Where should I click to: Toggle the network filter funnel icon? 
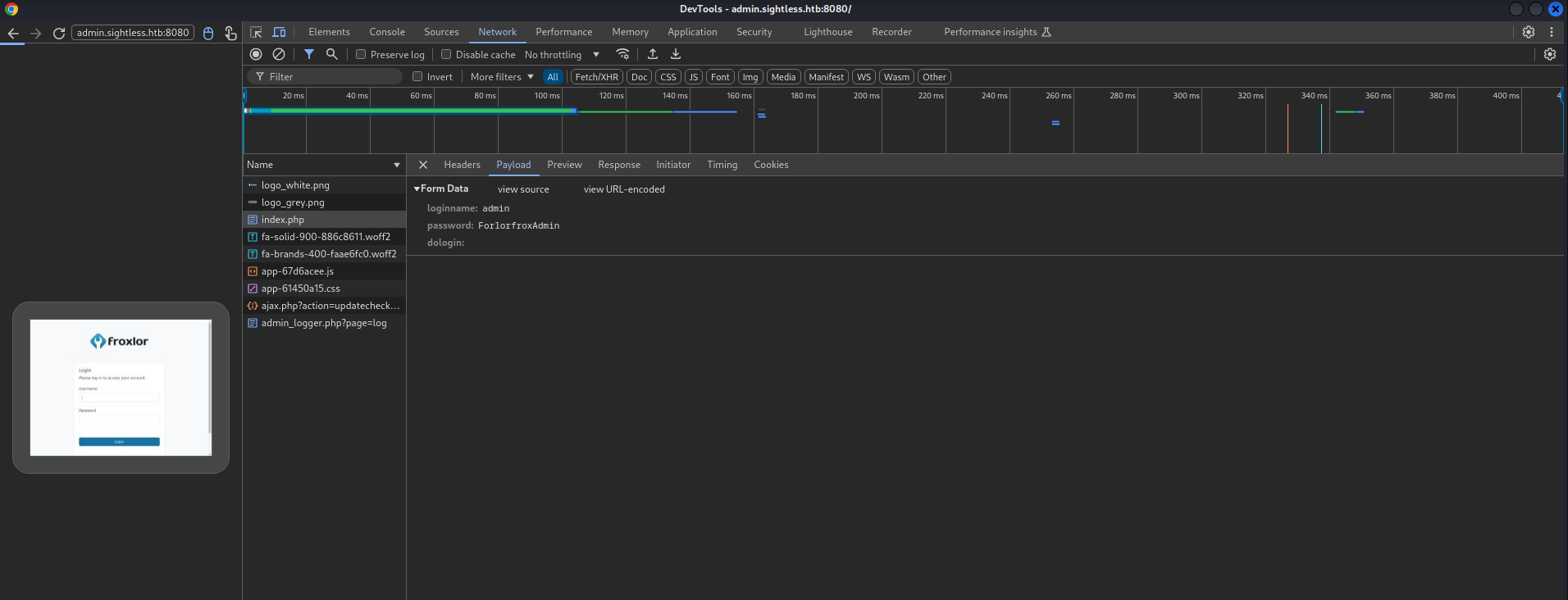309,54
